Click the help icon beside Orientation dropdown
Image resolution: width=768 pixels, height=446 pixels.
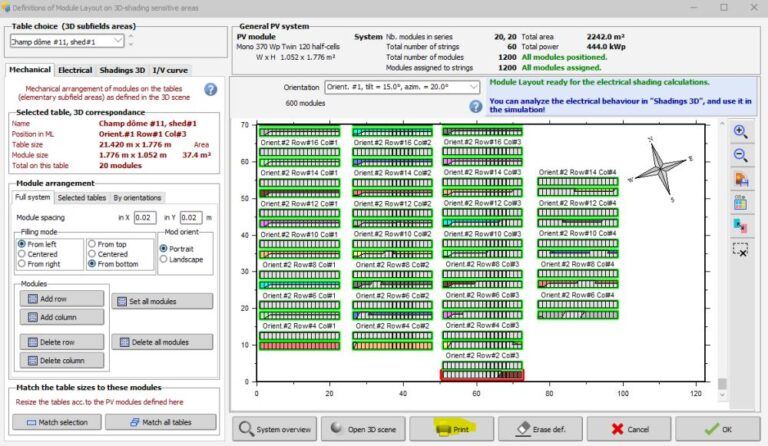pos(476,105)
